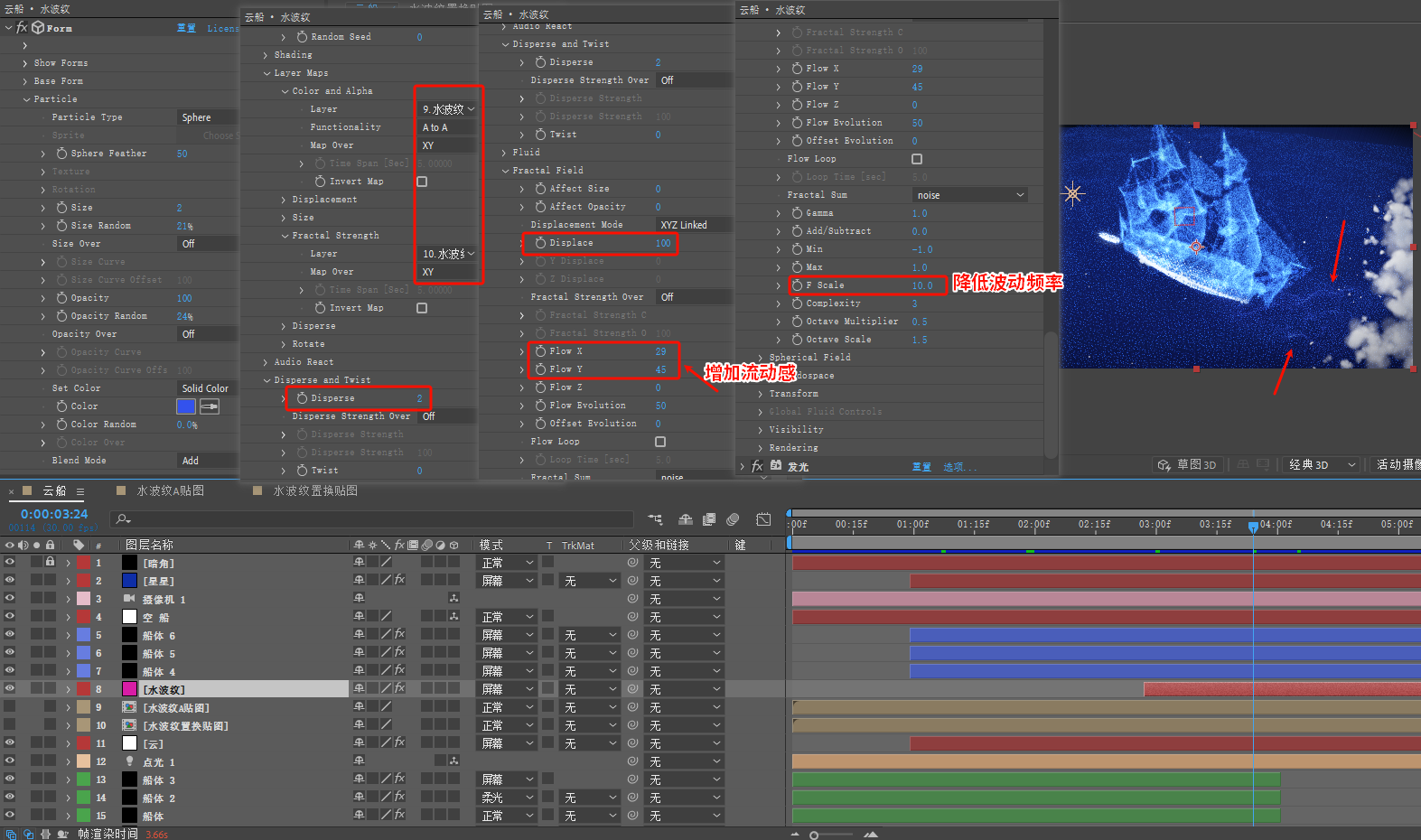Unlock the 暗角 layer lock icon
This screenshot has height=840, width=1421.
51,562
